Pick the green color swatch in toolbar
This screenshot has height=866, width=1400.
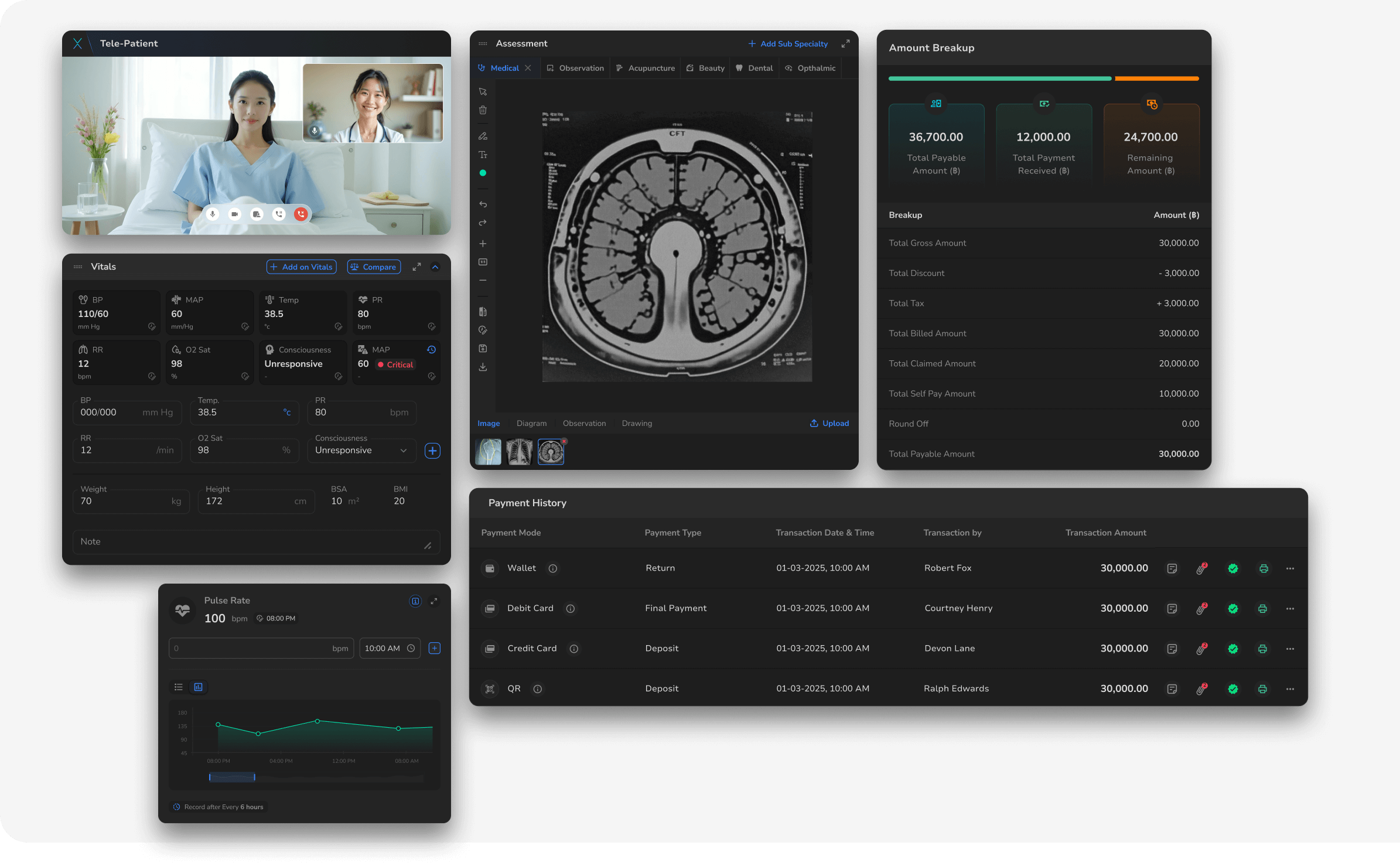(483, 173)
